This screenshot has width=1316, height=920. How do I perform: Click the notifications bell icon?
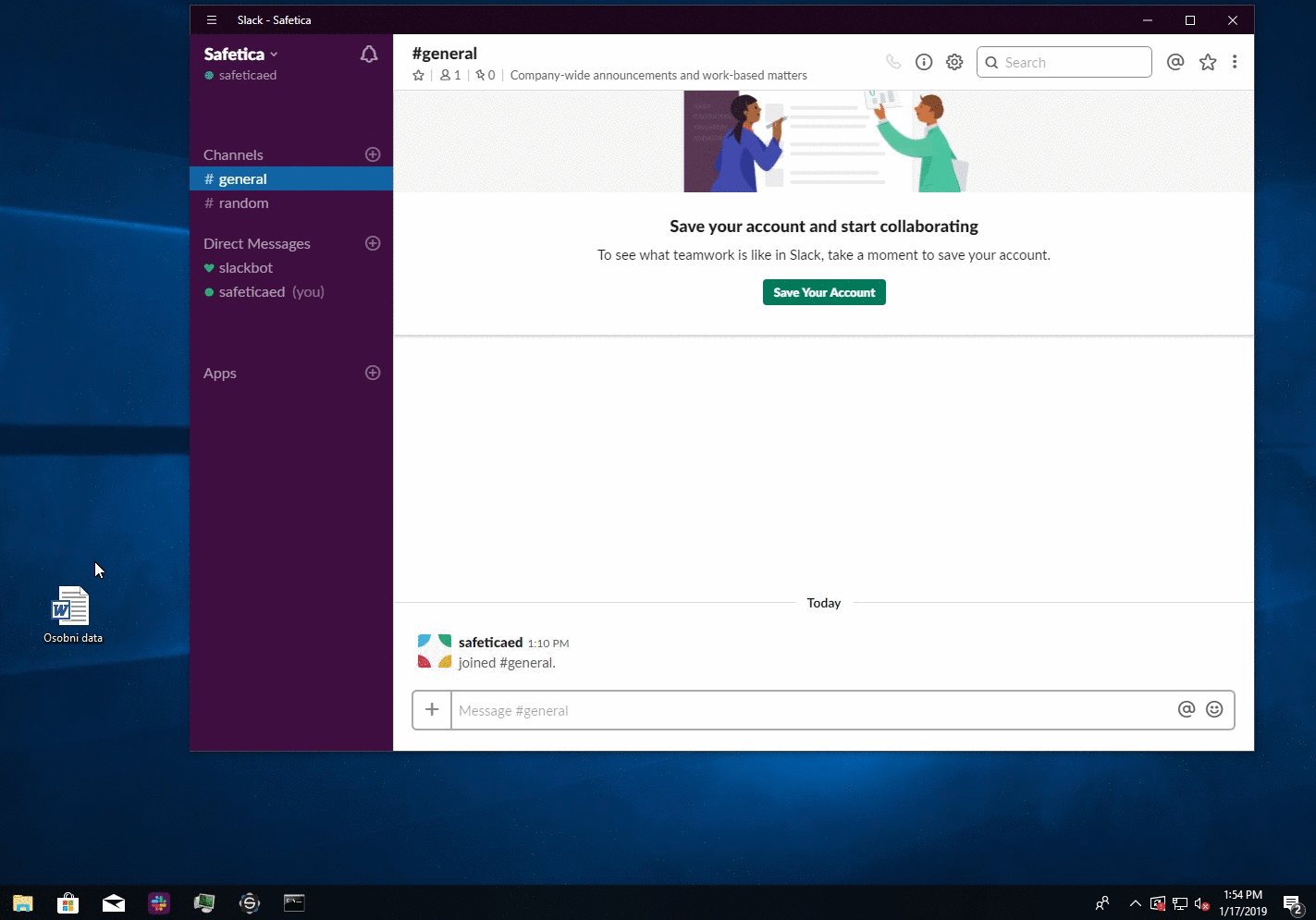click(x=368, y=55)
